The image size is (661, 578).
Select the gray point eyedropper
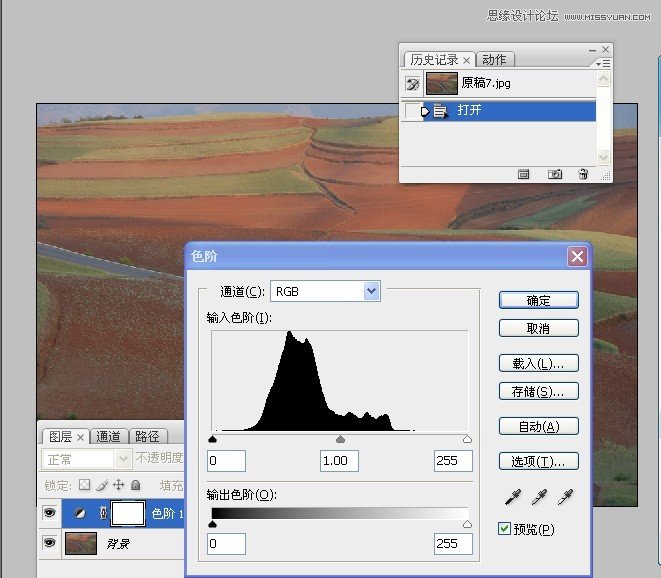click(539, 497)
